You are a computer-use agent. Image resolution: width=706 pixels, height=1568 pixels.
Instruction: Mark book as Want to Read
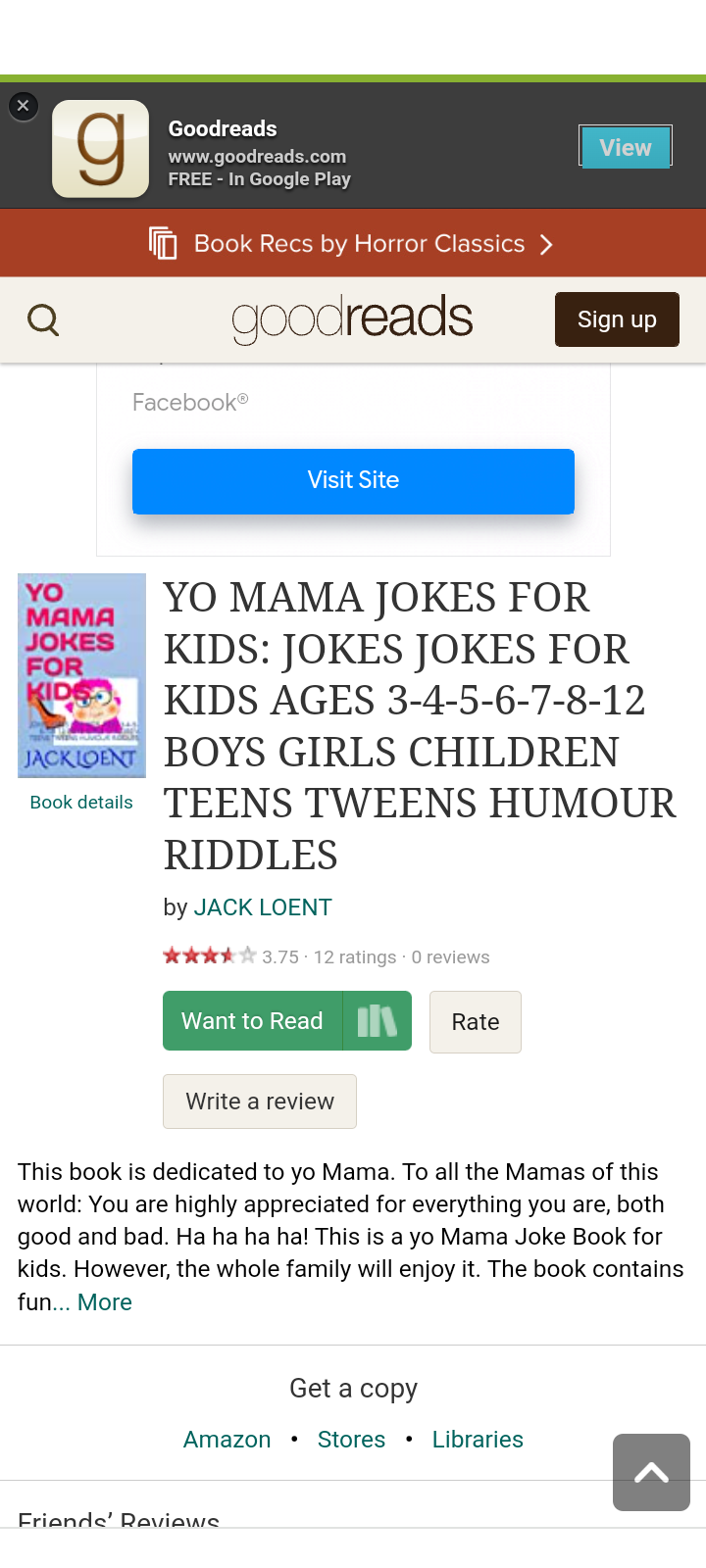252,1021
